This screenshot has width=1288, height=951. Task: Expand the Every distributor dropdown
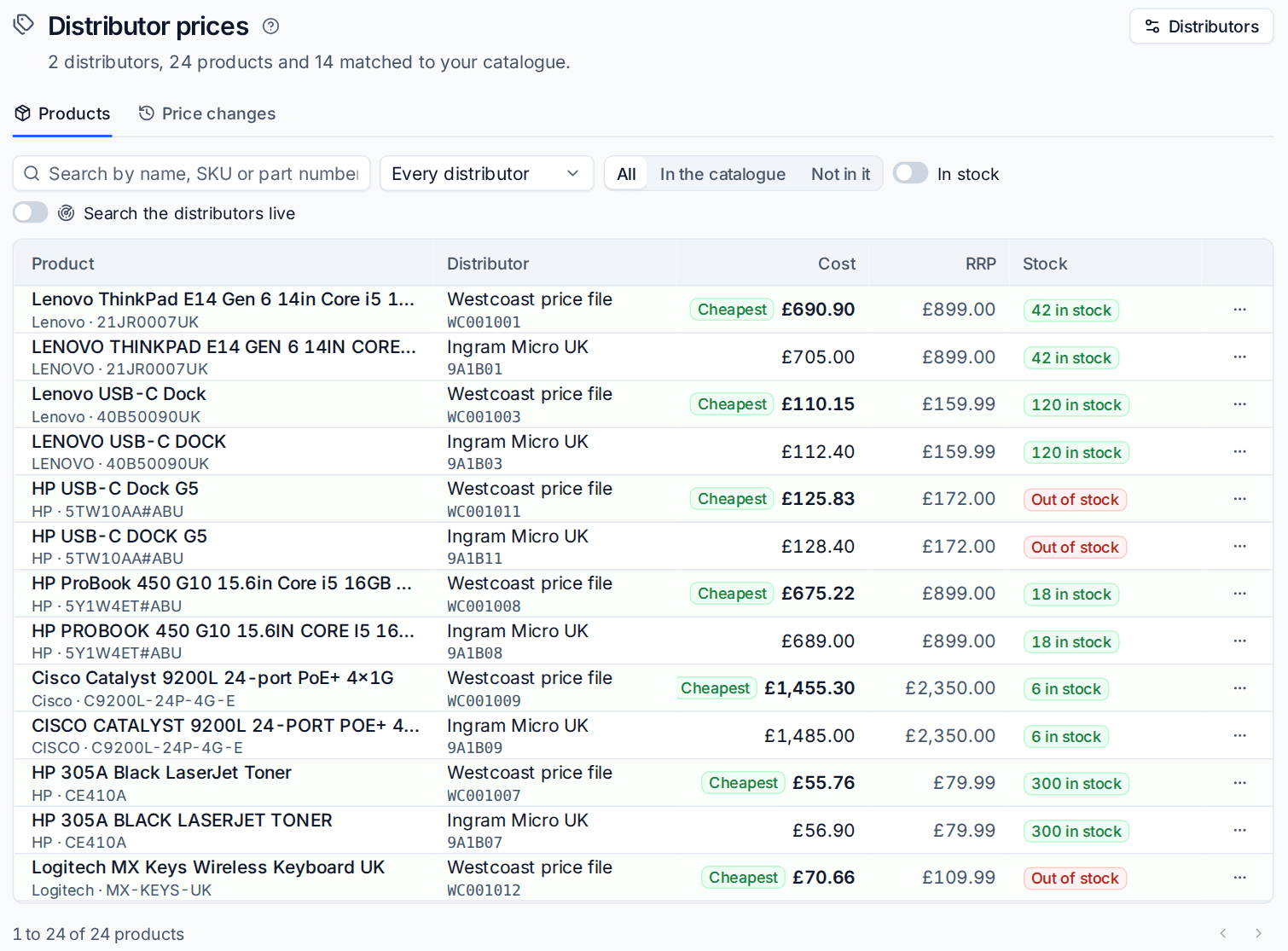pyautogui.click(x=486, y=174)
